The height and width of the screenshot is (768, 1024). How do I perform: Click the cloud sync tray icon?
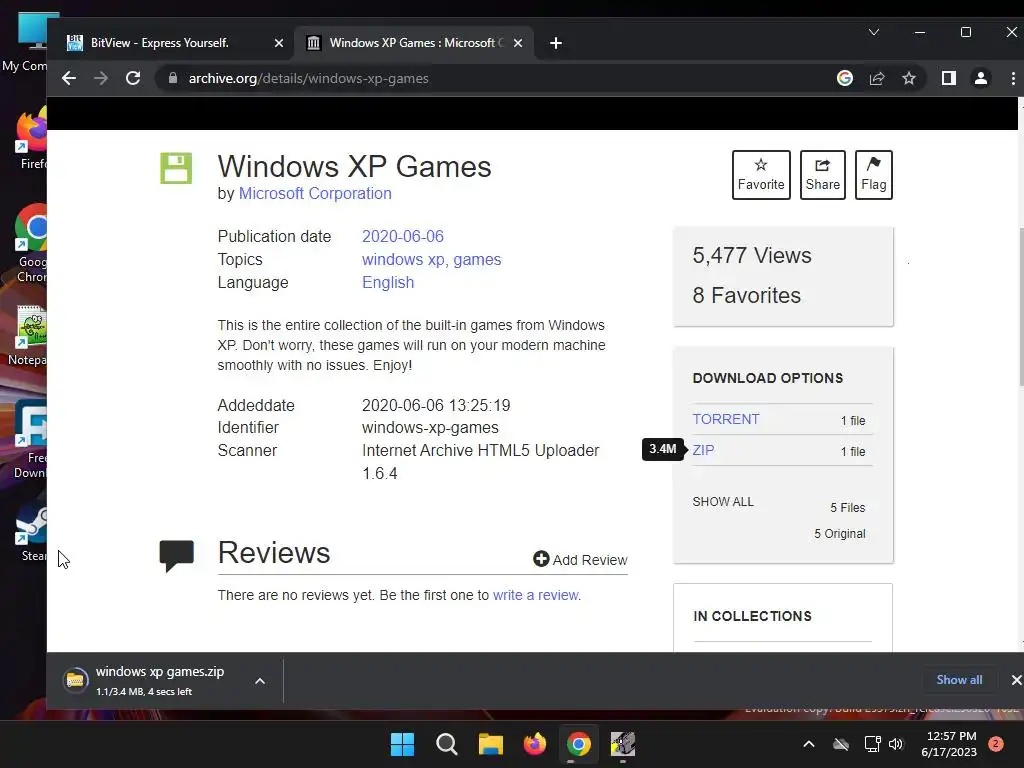(841, 744)
